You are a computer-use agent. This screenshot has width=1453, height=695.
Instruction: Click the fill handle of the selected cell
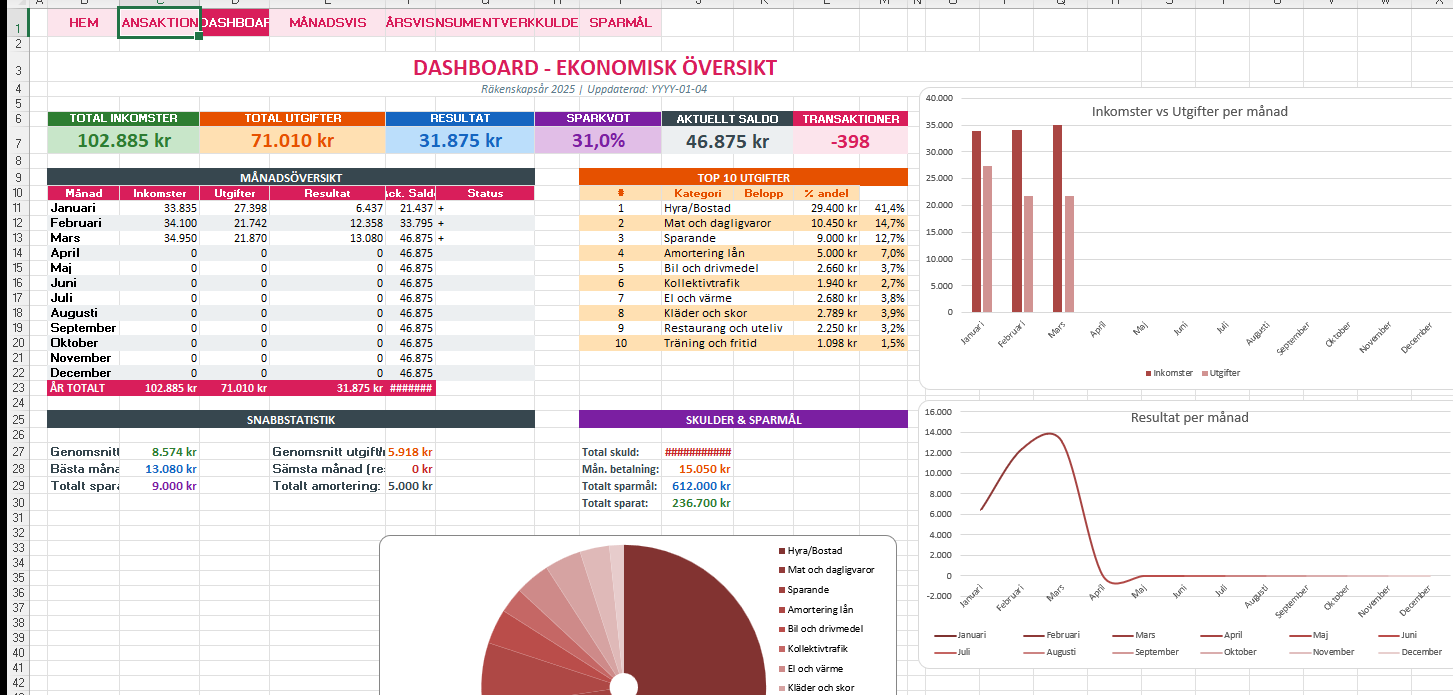[x=200, y=36]
